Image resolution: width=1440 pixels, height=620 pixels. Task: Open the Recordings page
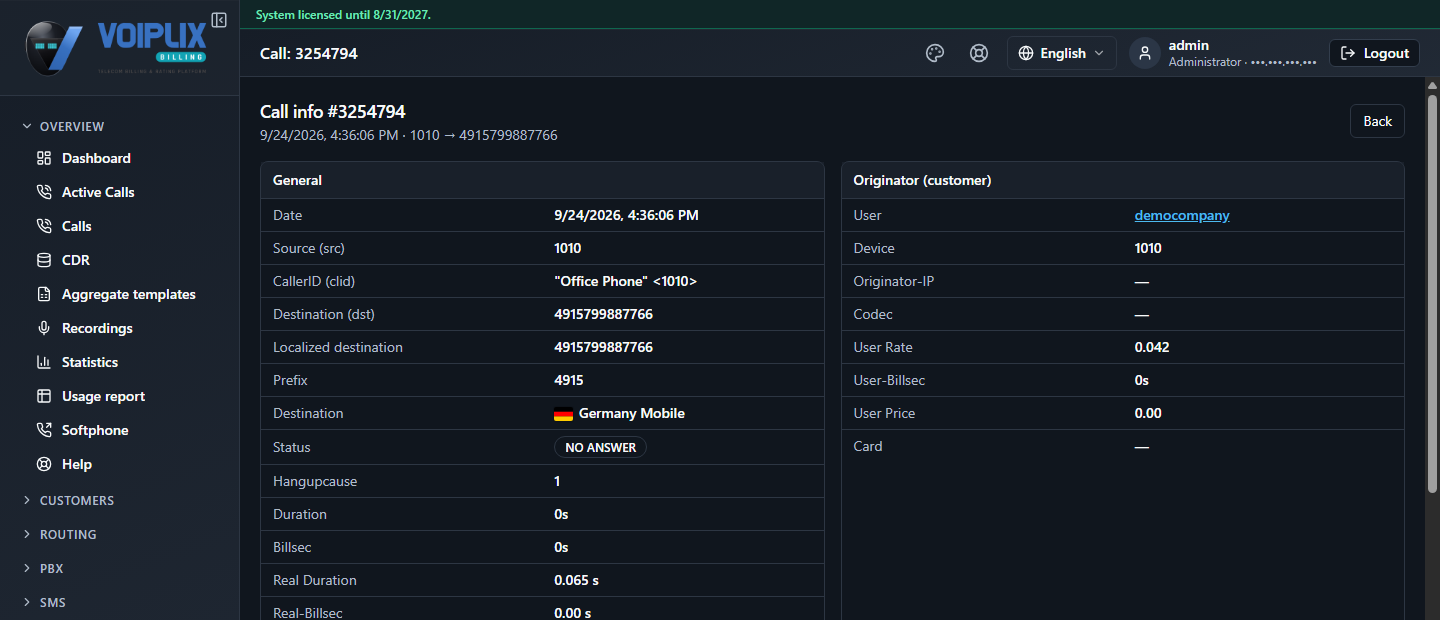tap(97, 328)
